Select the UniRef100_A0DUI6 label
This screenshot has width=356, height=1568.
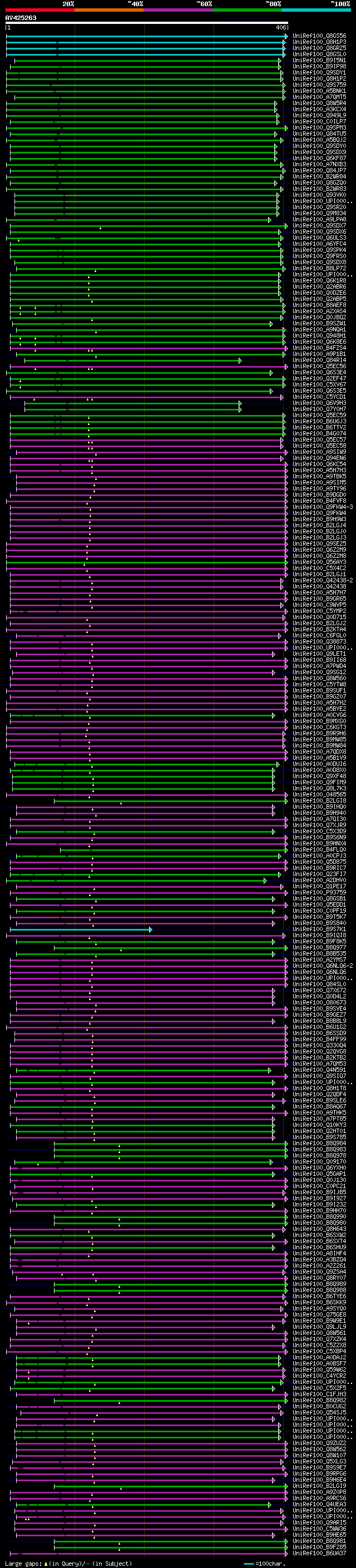[319, 764]
